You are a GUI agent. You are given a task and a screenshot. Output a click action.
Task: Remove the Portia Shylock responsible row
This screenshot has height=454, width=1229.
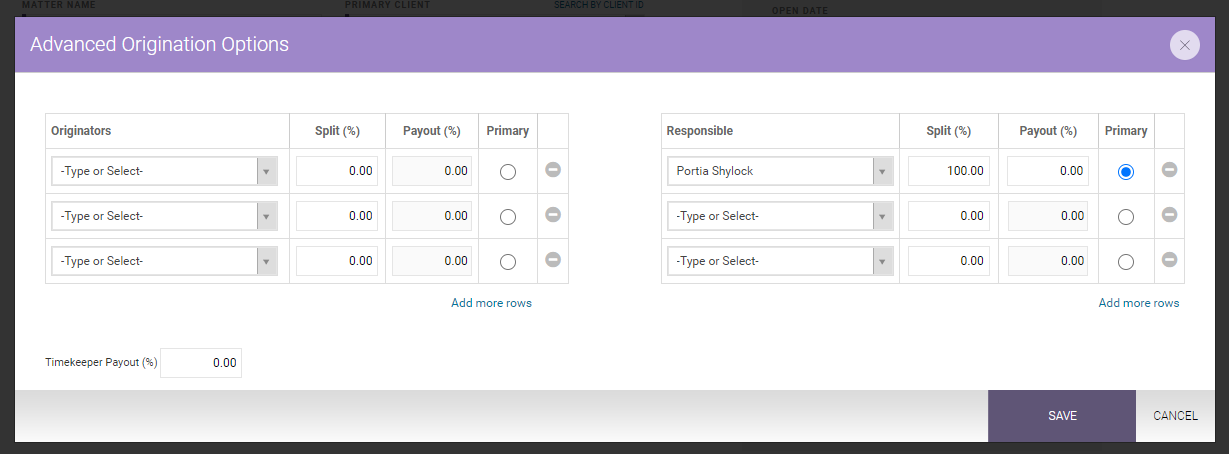click(1169, 170)
